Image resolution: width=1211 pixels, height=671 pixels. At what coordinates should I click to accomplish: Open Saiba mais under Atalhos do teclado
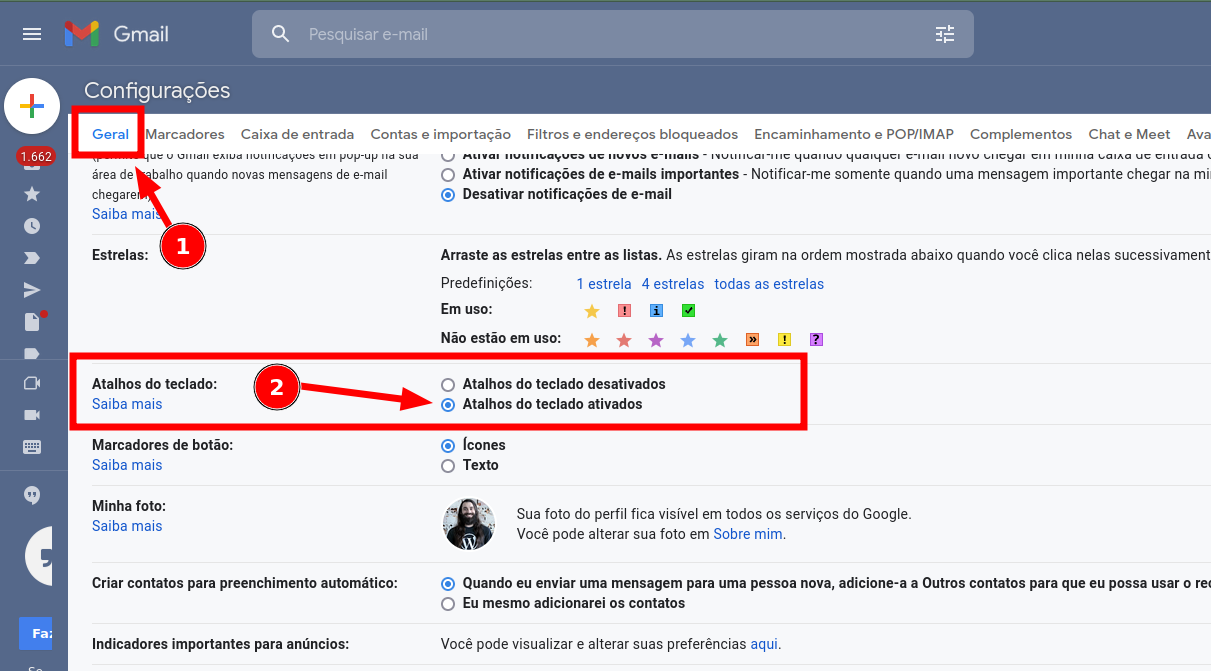click(x=127, y=404)
